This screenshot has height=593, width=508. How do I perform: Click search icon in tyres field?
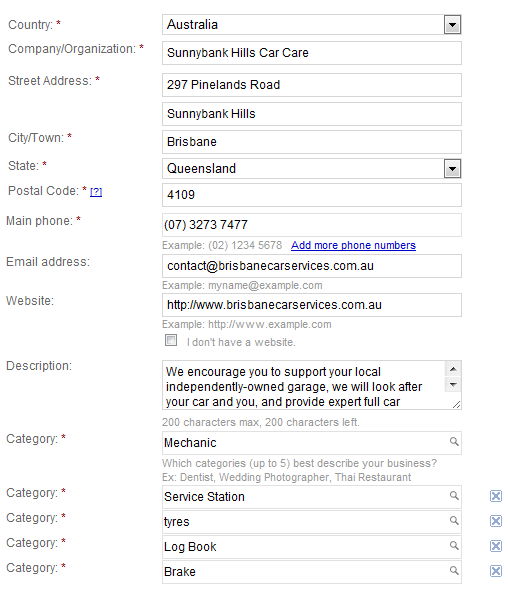pyautogui.click(x=454, y=520)
